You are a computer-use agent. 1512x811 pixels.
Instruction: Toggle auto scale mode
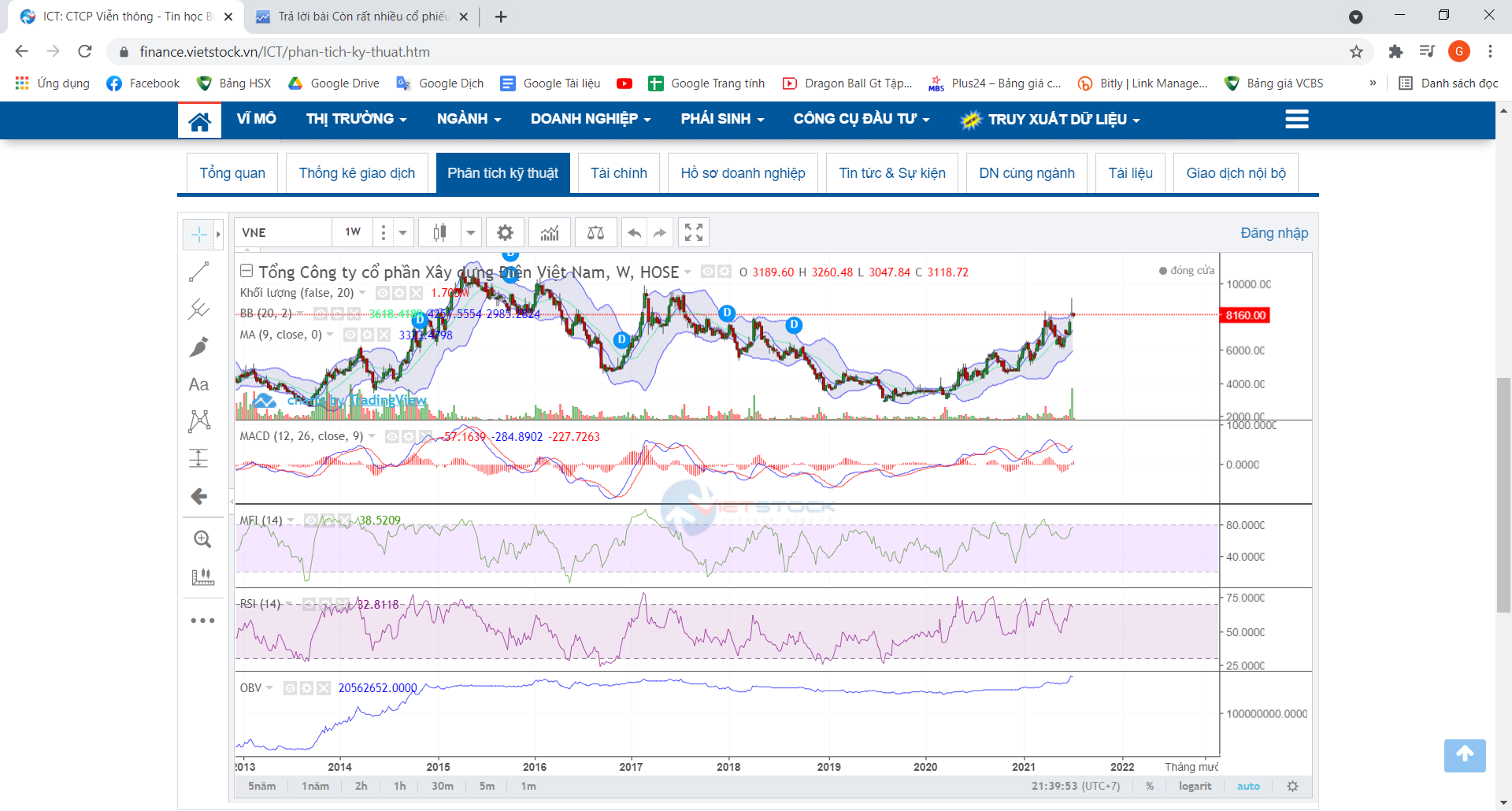[x=1248, y=786]
